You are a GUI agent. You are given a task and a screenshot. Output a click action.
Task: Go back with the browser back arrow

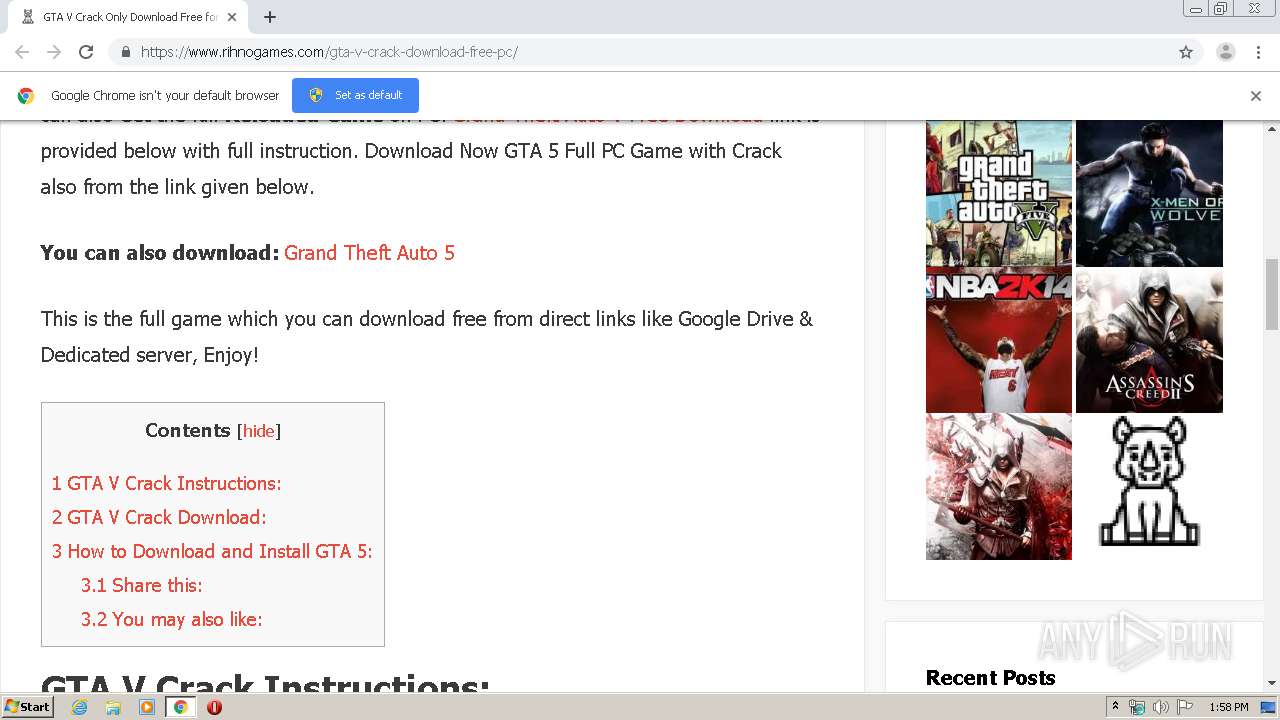(x=22, y=52)
